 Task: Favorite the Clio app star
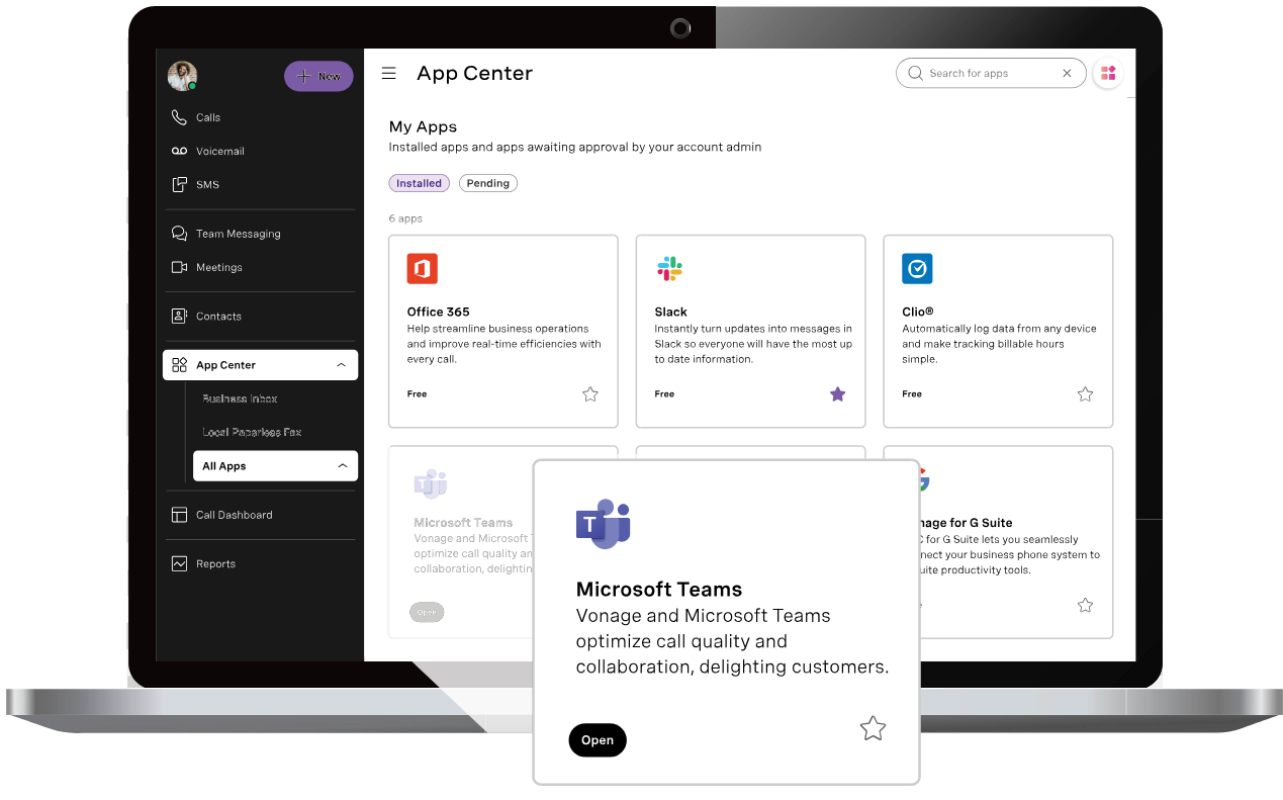click(x=1085, y=394)
